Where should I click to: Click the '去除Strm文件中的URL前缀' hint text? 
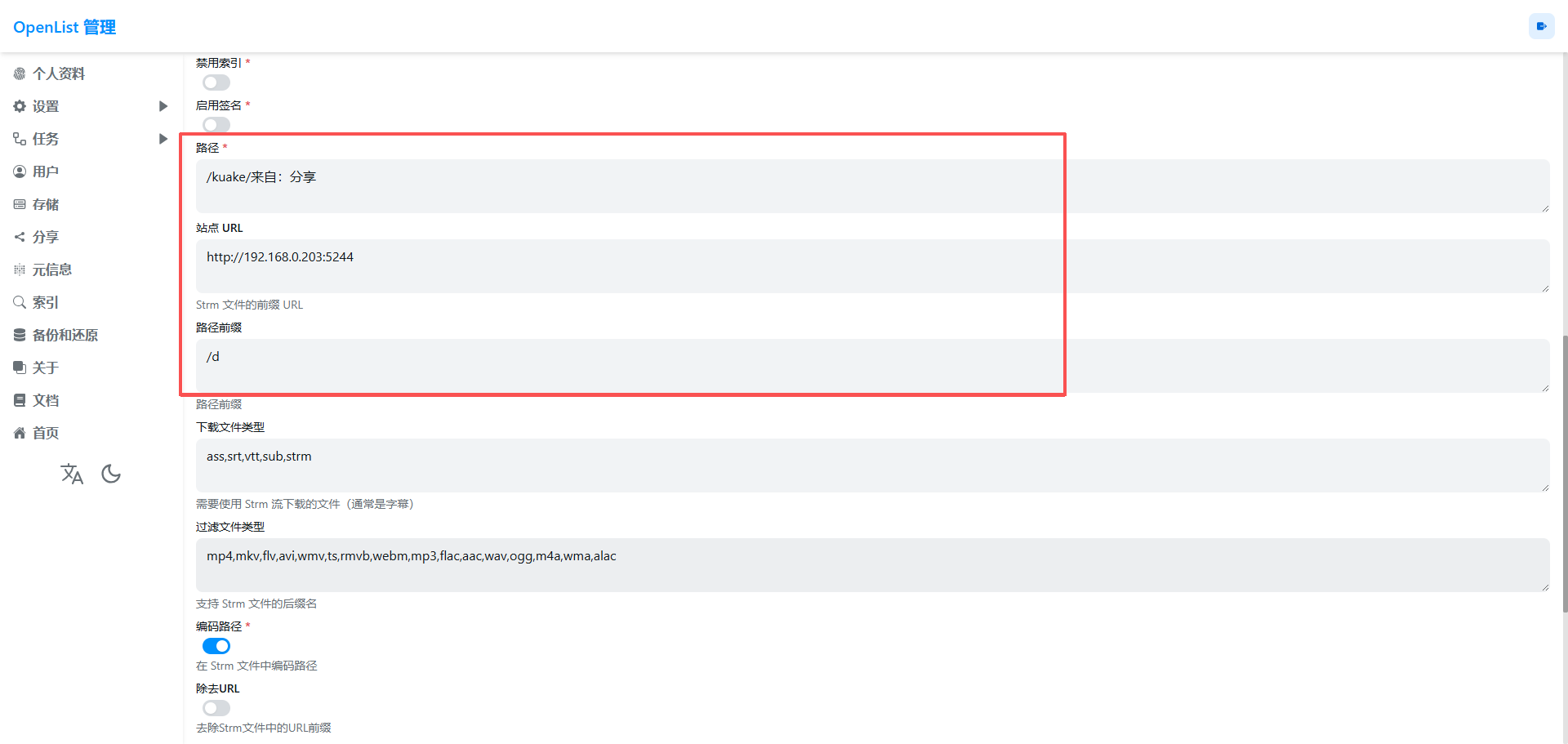click(x=264, y=728)
